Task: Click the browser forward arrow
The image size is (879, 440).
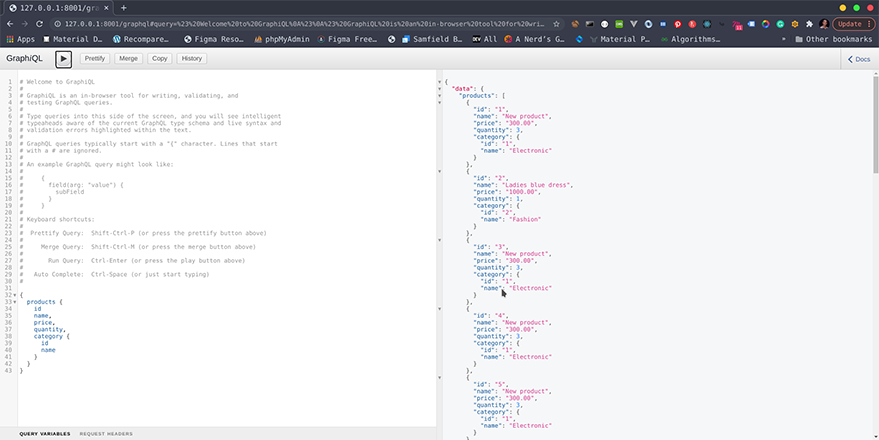Action: tap(25, 24)
